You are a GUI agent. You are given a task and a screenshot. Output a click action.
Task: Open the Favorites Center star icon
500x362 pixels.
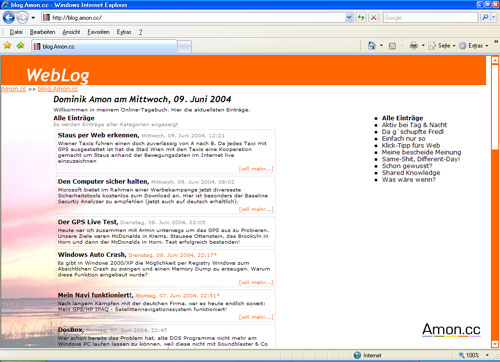coord(7,46)
